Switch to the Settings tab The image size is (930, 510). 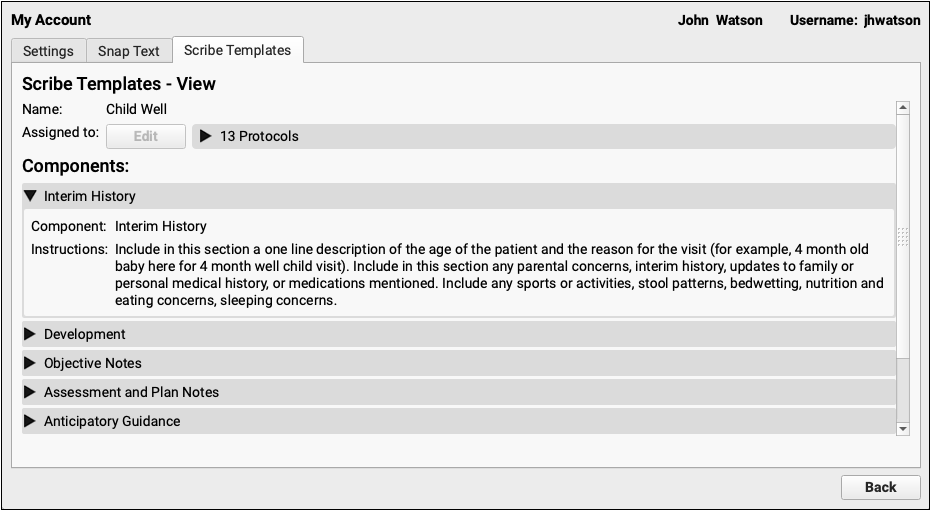point(49,51)
